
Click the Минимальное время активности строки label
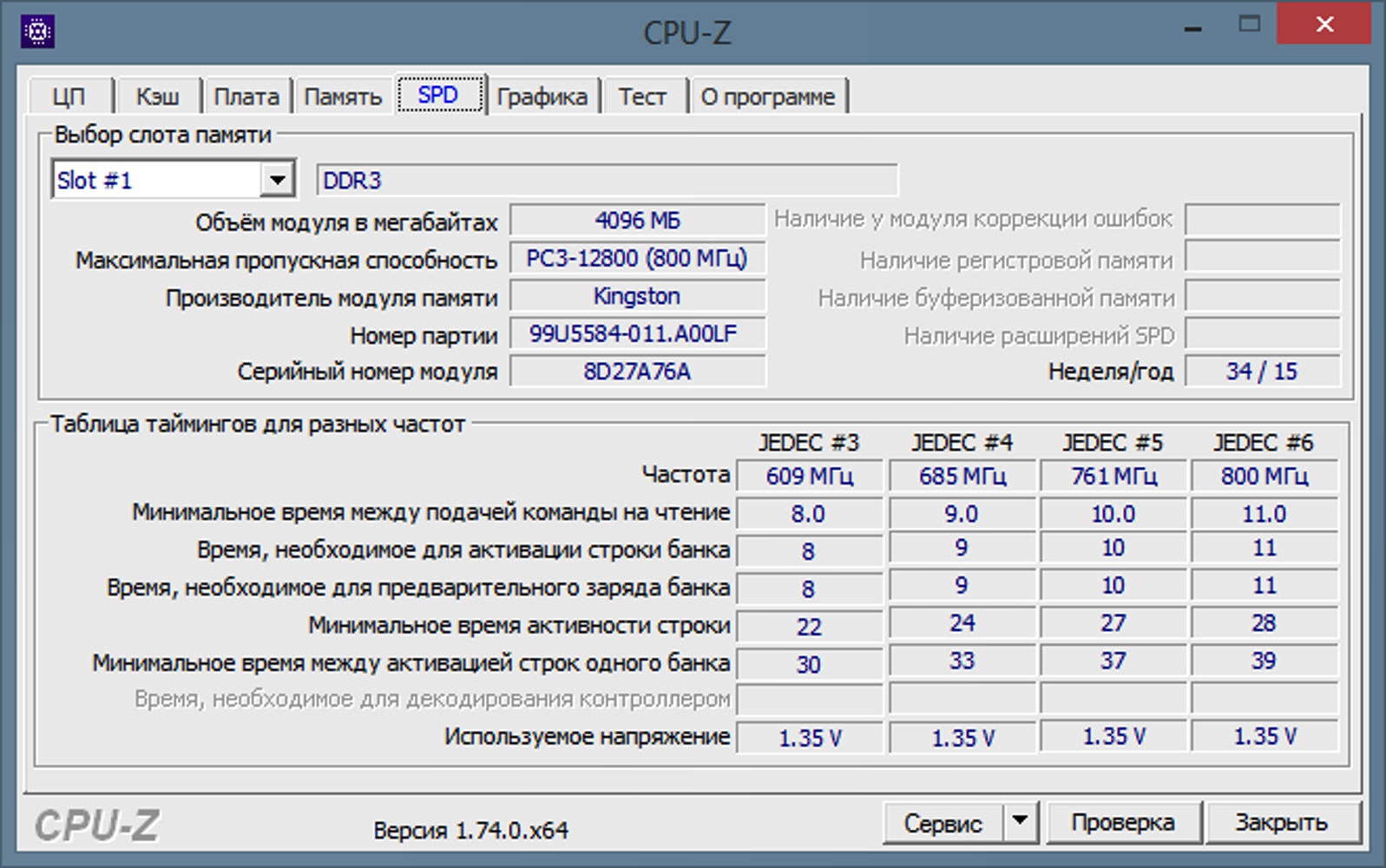pyautogui.click(x=519, y=625)
